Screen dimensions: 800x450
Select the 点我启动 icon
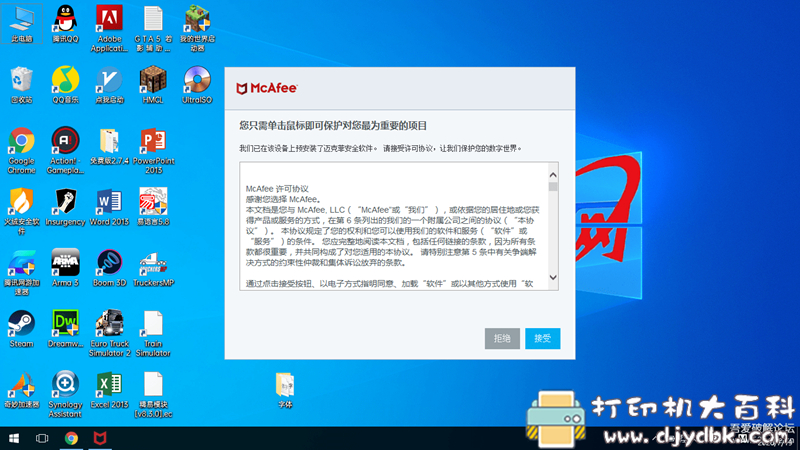coord(109,85)
